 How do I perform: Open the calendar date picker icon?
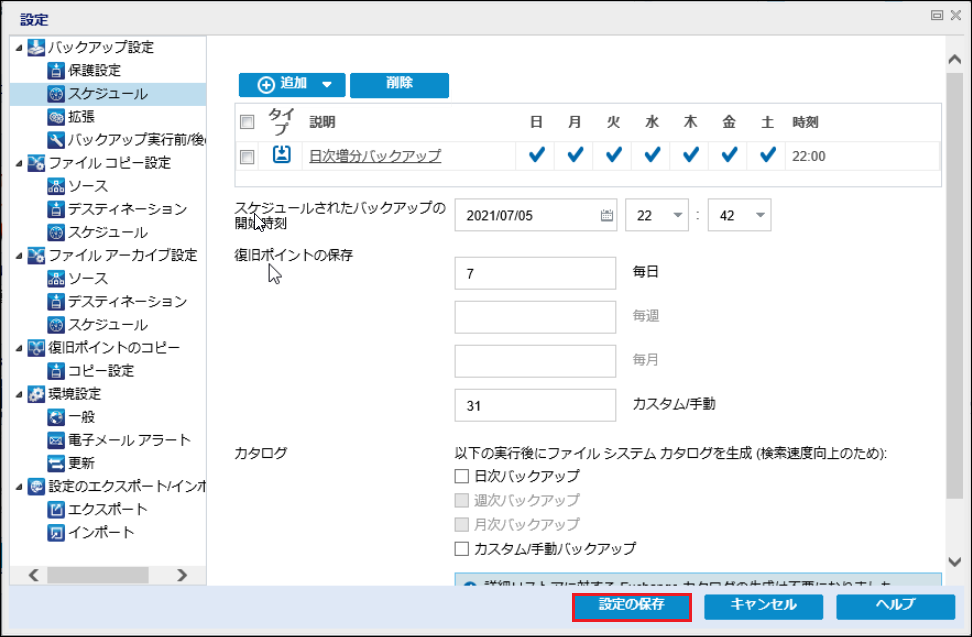pos(607,215)
